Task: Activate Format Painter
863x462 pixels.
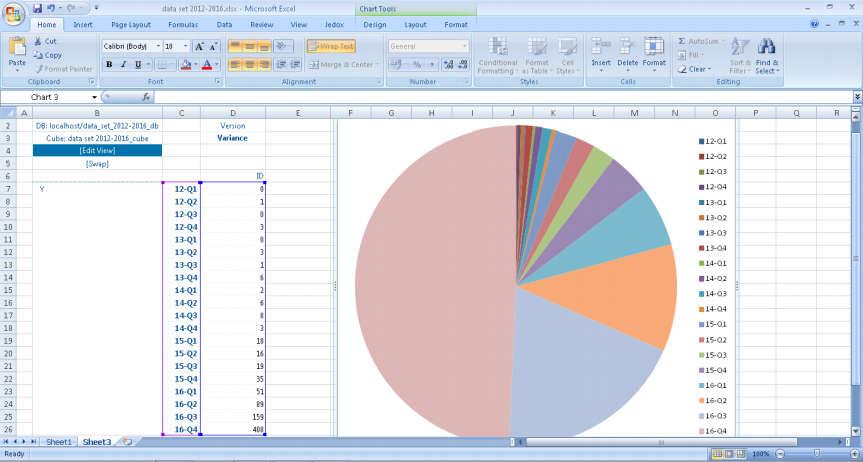Action: 63,69
